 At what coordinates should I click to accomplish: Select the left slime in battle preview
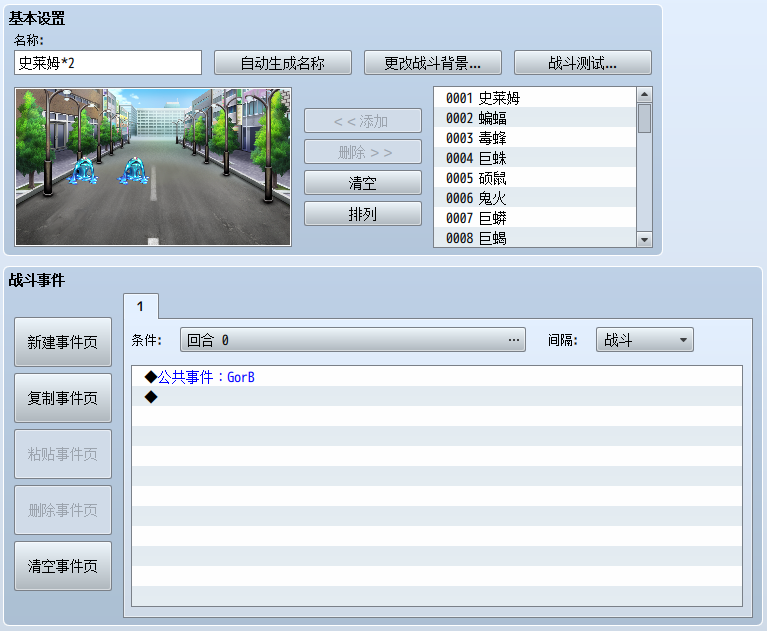click(85, 171)
